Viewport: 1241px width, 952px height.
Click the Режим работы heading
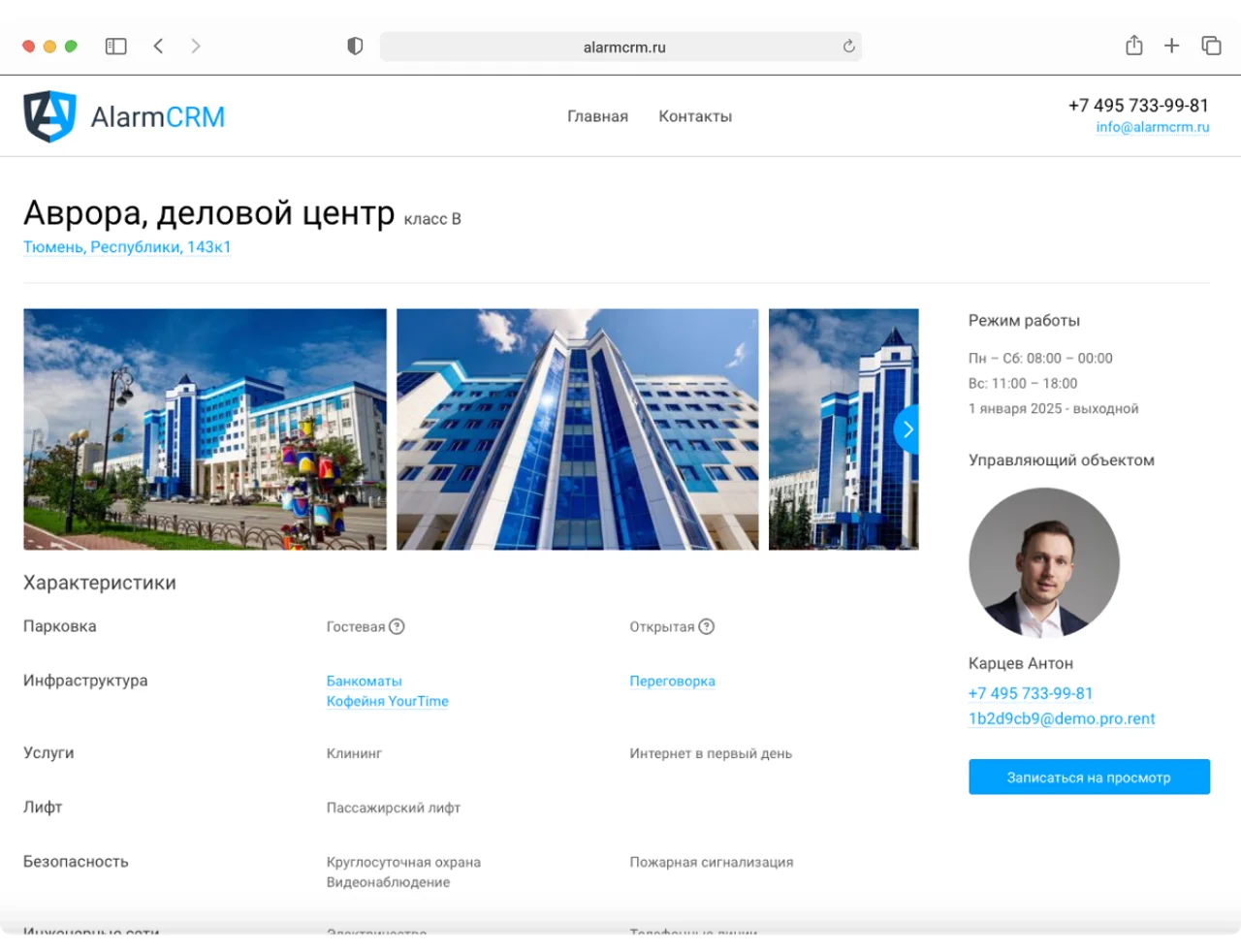click(1024, 321)
